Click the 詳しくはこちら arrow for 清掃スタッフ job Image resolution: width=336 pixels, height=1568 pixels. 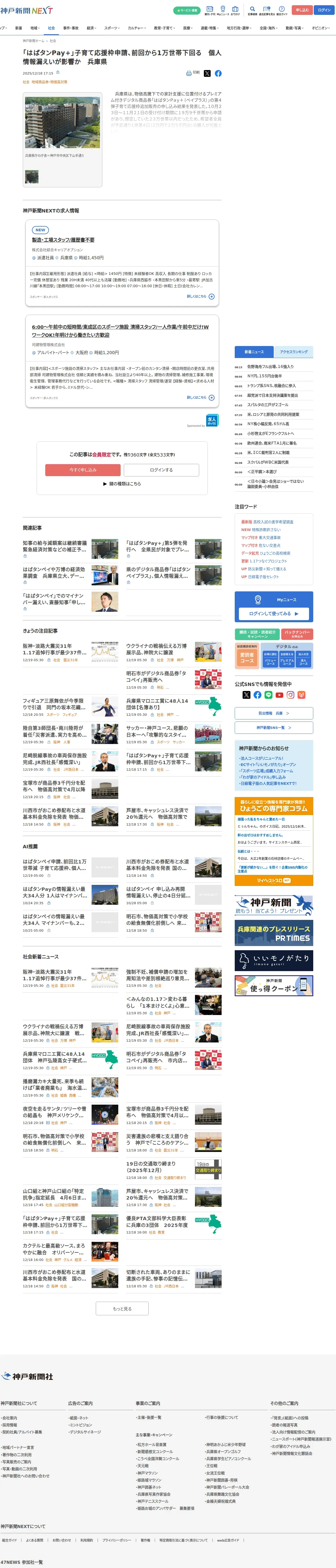pos(201,397)
